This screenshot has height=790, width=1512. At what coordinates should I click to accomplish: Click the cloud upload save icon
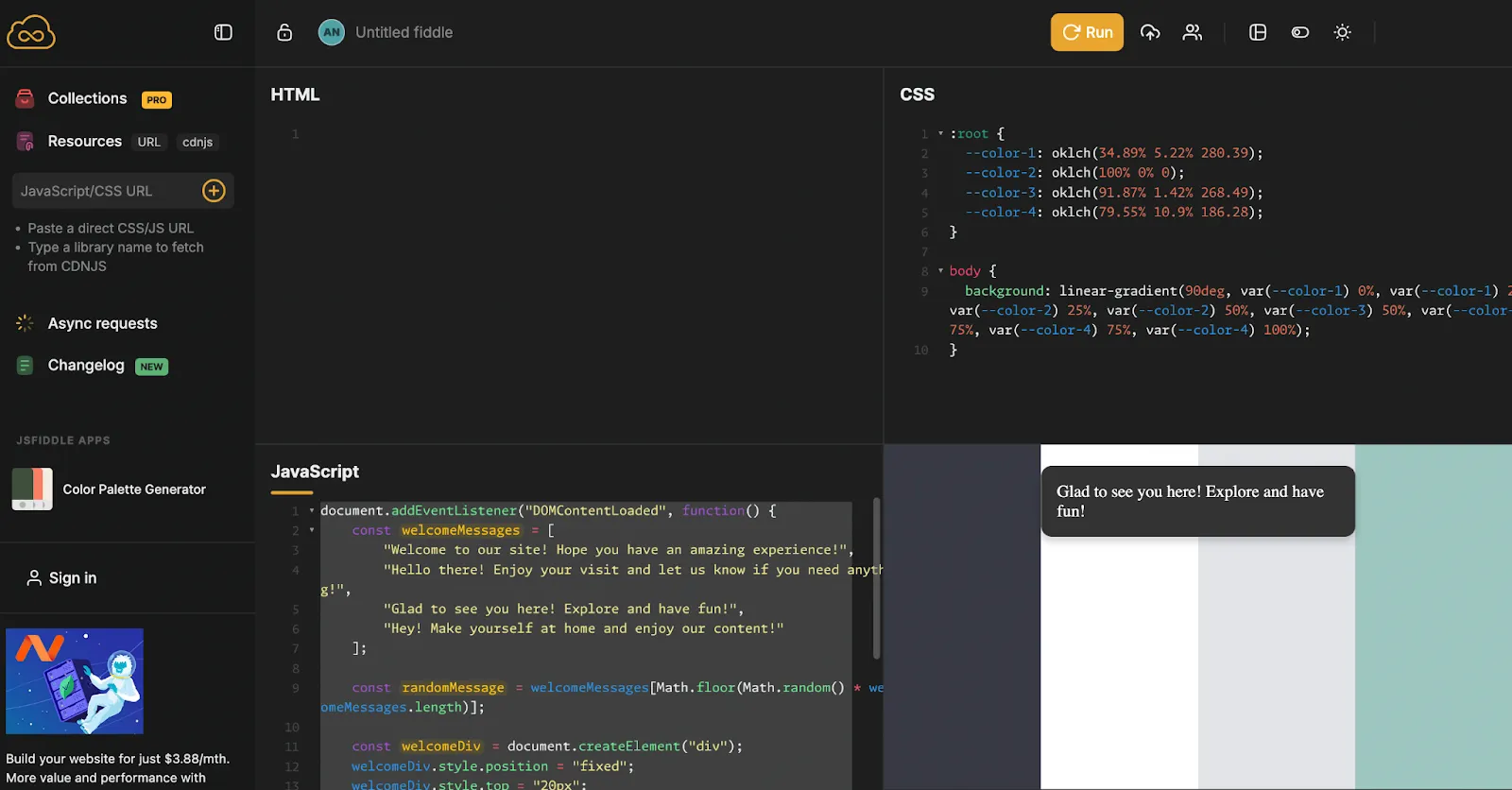tap(1150, 32)
